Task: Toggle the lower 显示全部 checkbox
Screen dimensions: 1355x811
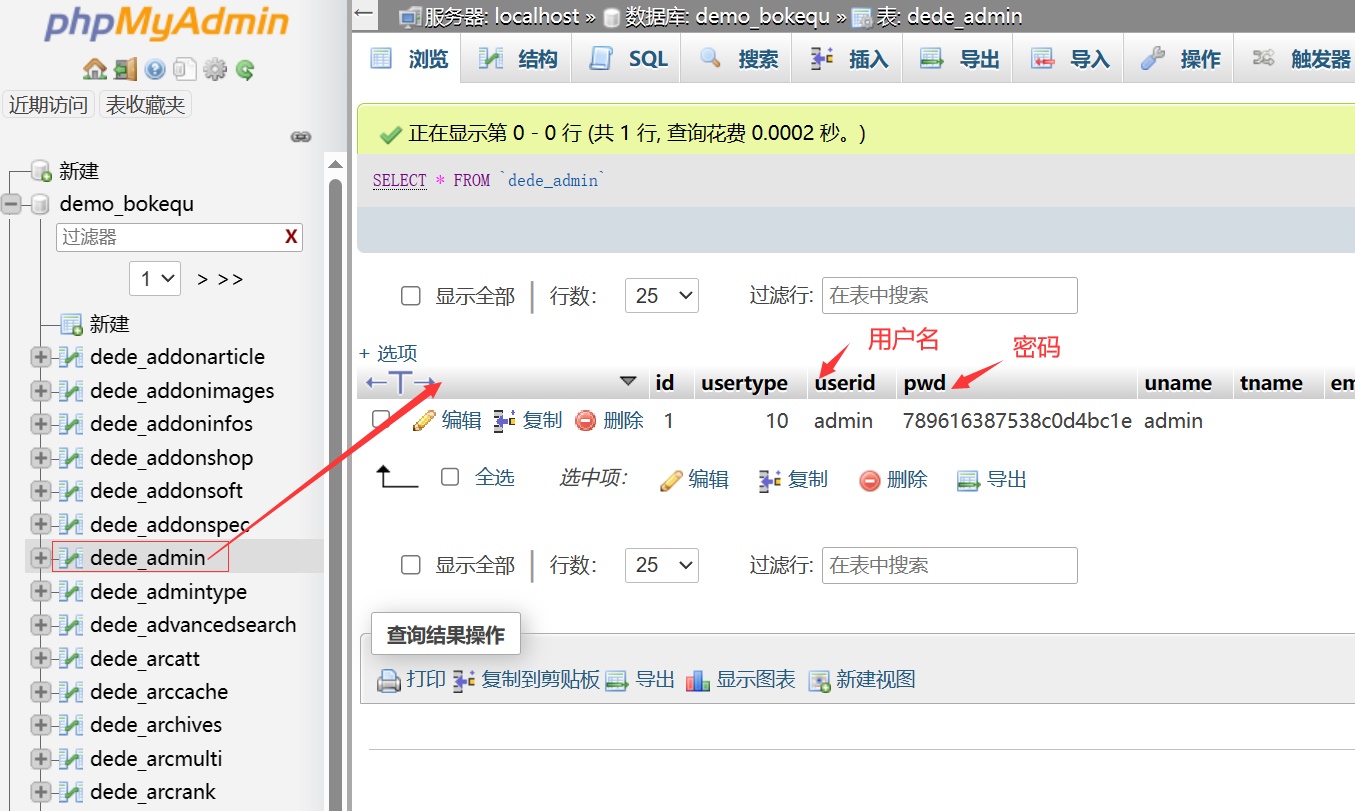Action: 411,565
